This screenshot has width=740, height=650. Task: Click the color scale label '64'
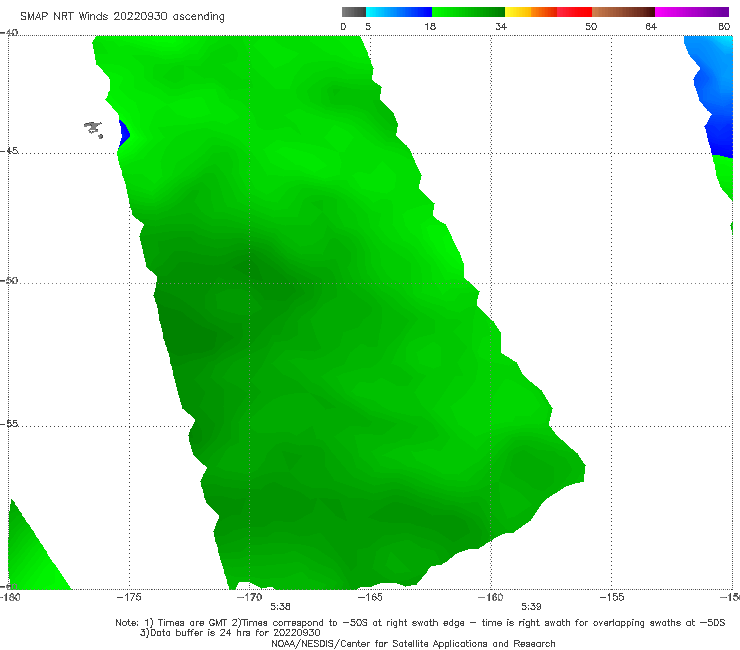point(651,27)
